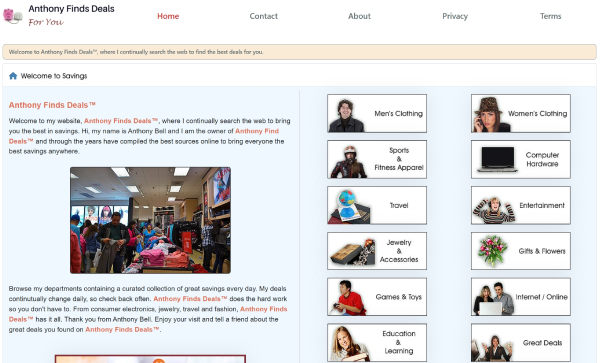
Task: Open the Men's Clothing category tile
Action: tap(377, 114)
